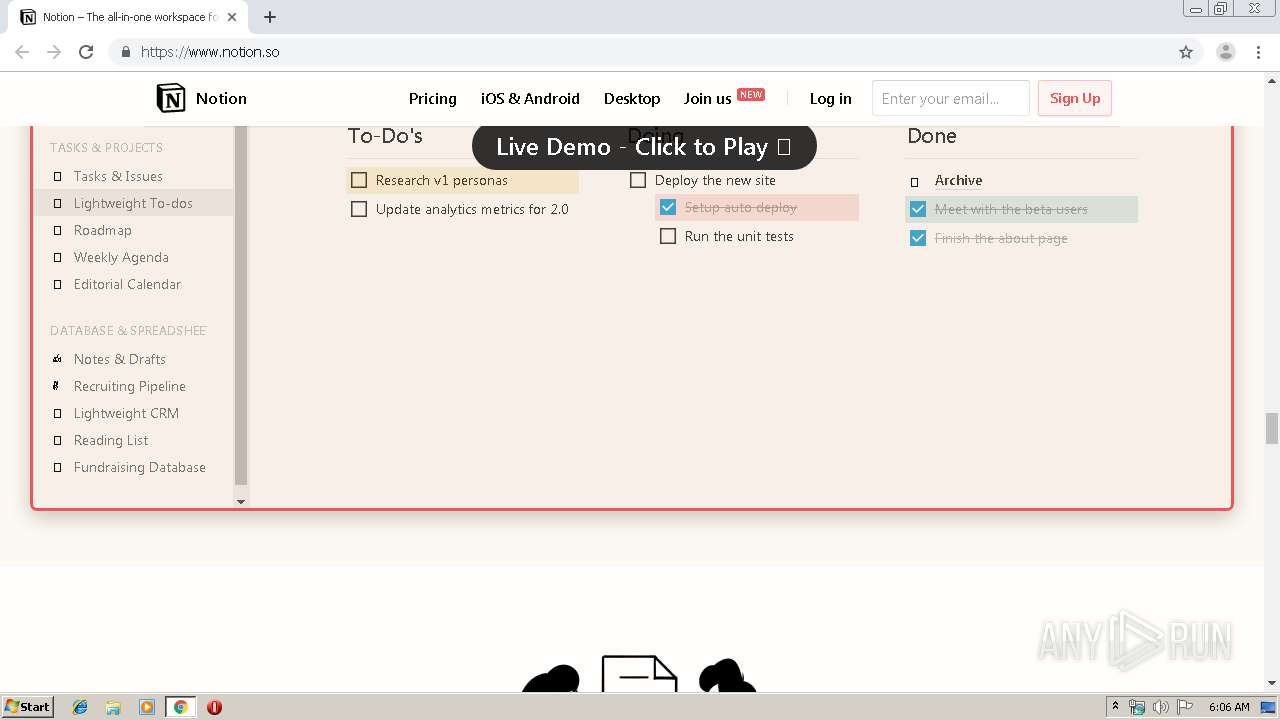This screenshot has width=1280, height=720.
Task: Open Tasks & Issues in sidebar
Action: tap(118, 177)
